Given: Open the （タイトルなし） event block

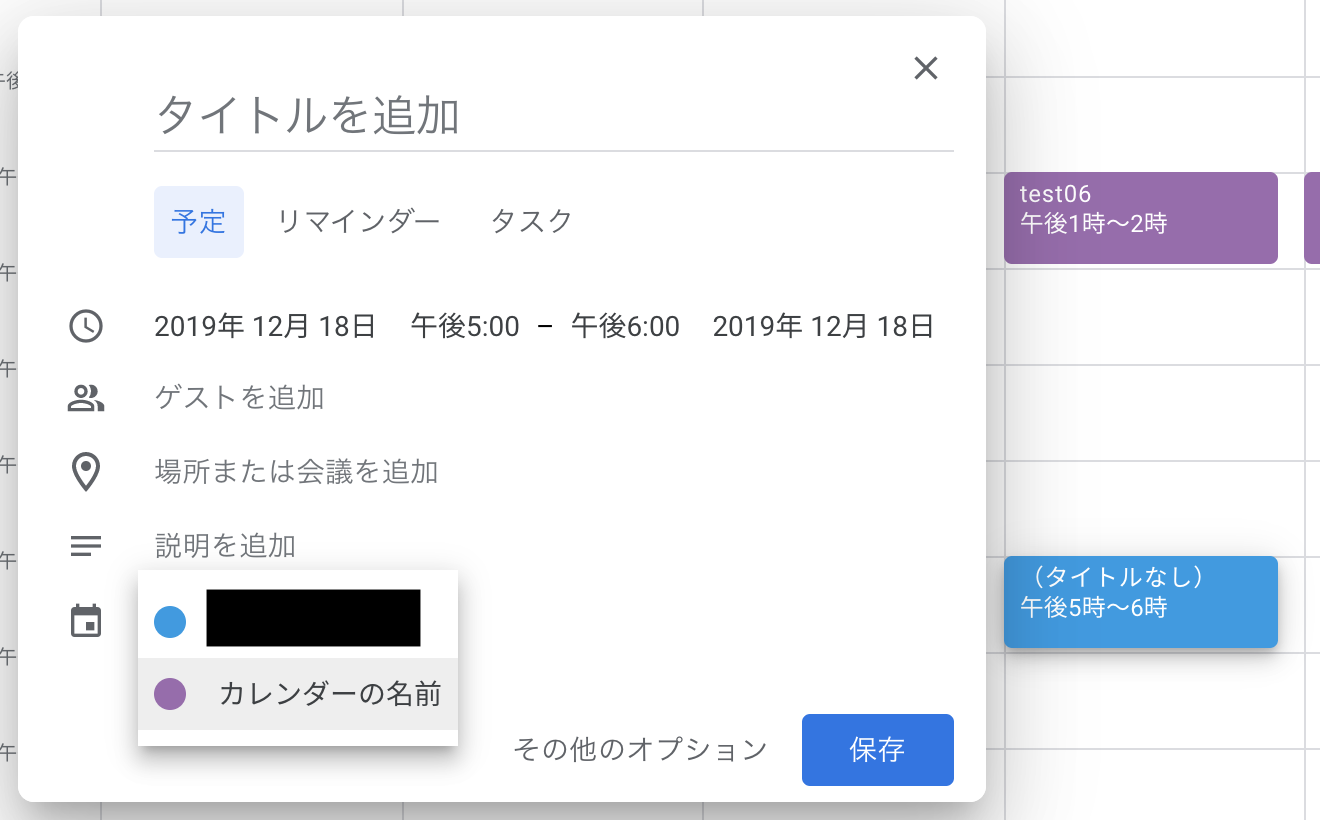Looking at the screenshot, I should (1141, 602).
